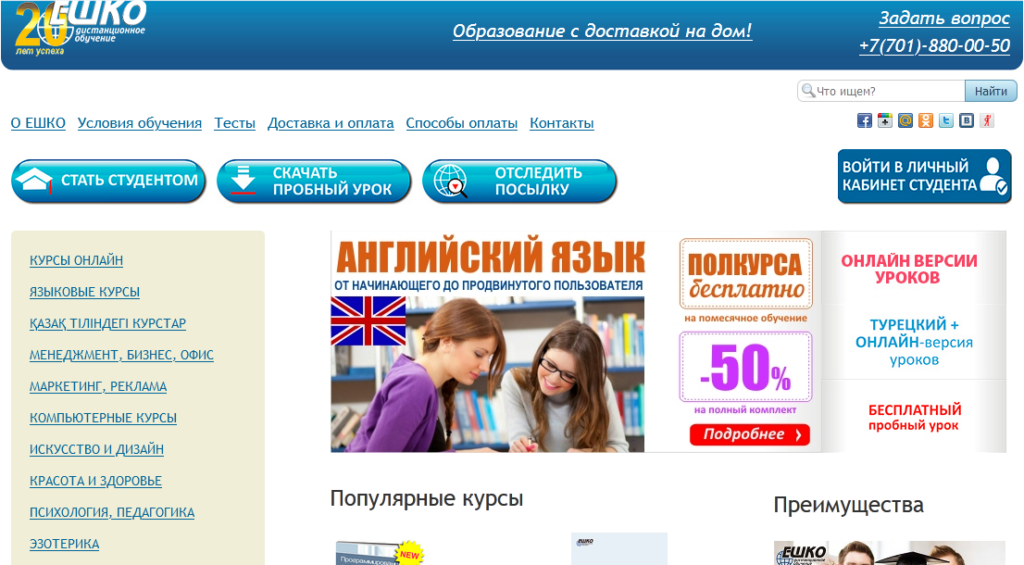
Task: Open the 'Условия обучения' menu item
Action: [x=140, y=123]
